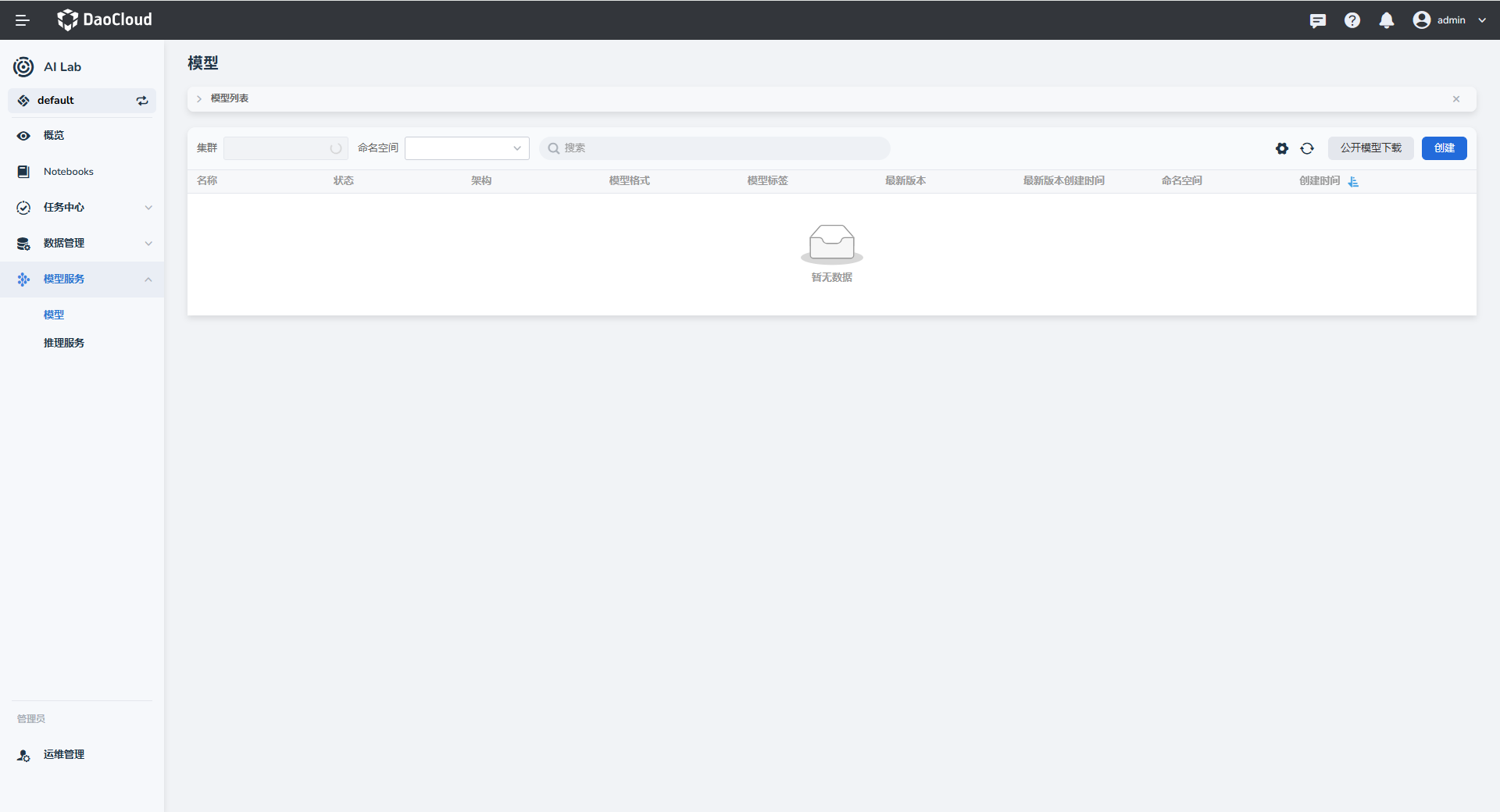Click the 创建 button
Image resolution: width=1500 pixels, height=812 pixels.
click(x=1444, y=148)
